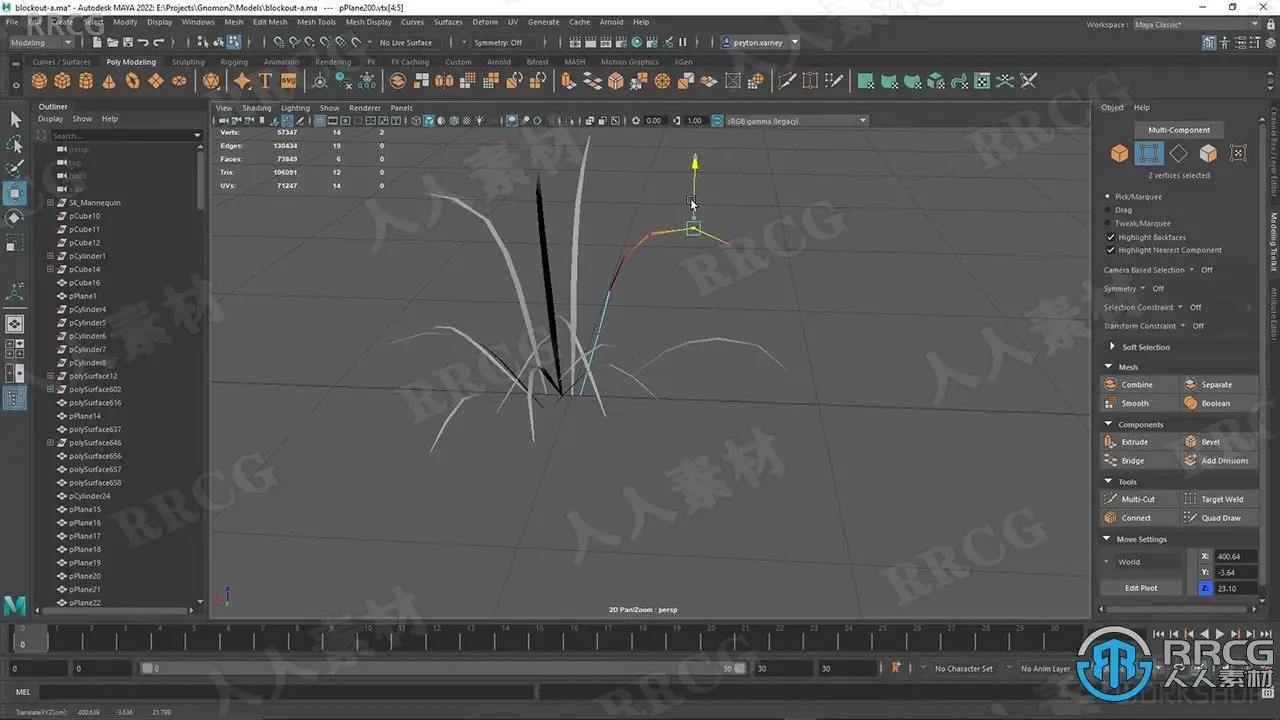Select the object selection cube icon
This screenshot has width=1280, height=720.
1119,153
